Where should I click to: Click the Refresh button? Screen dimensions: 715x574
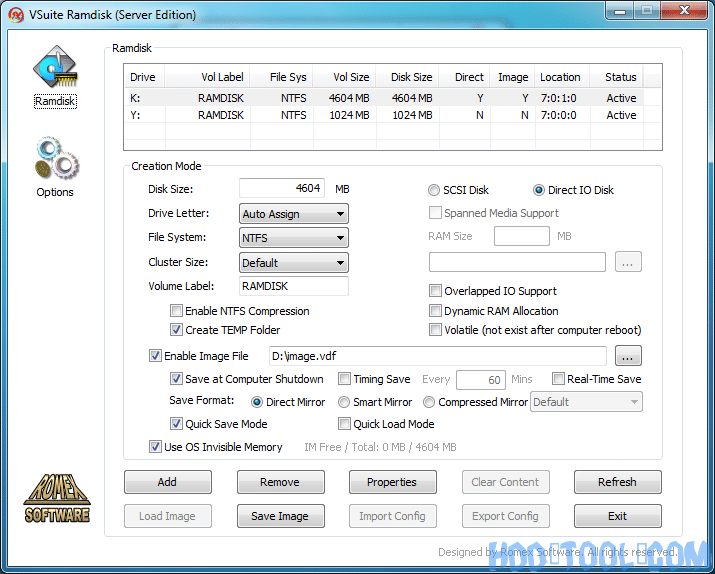point(617,482)
